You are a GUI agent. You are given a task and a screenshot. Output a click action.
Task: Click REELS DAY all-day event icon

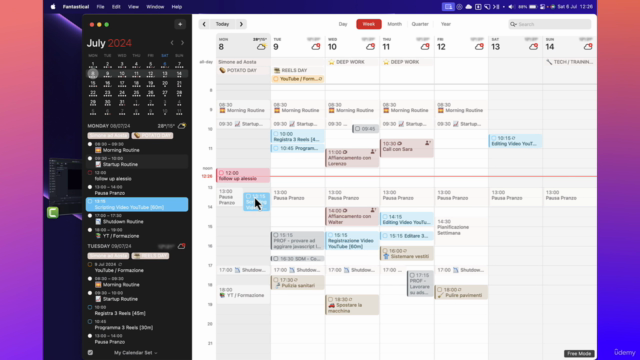[x=277, y=70]
